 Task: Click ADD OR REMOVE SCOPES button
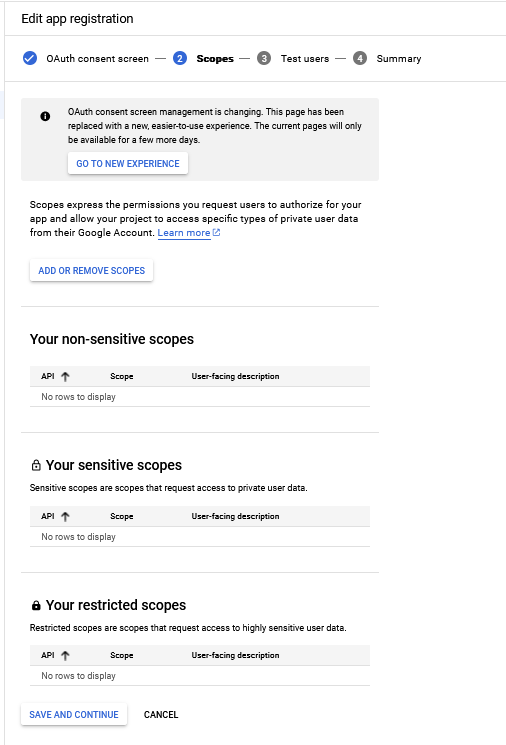(92, 270)
